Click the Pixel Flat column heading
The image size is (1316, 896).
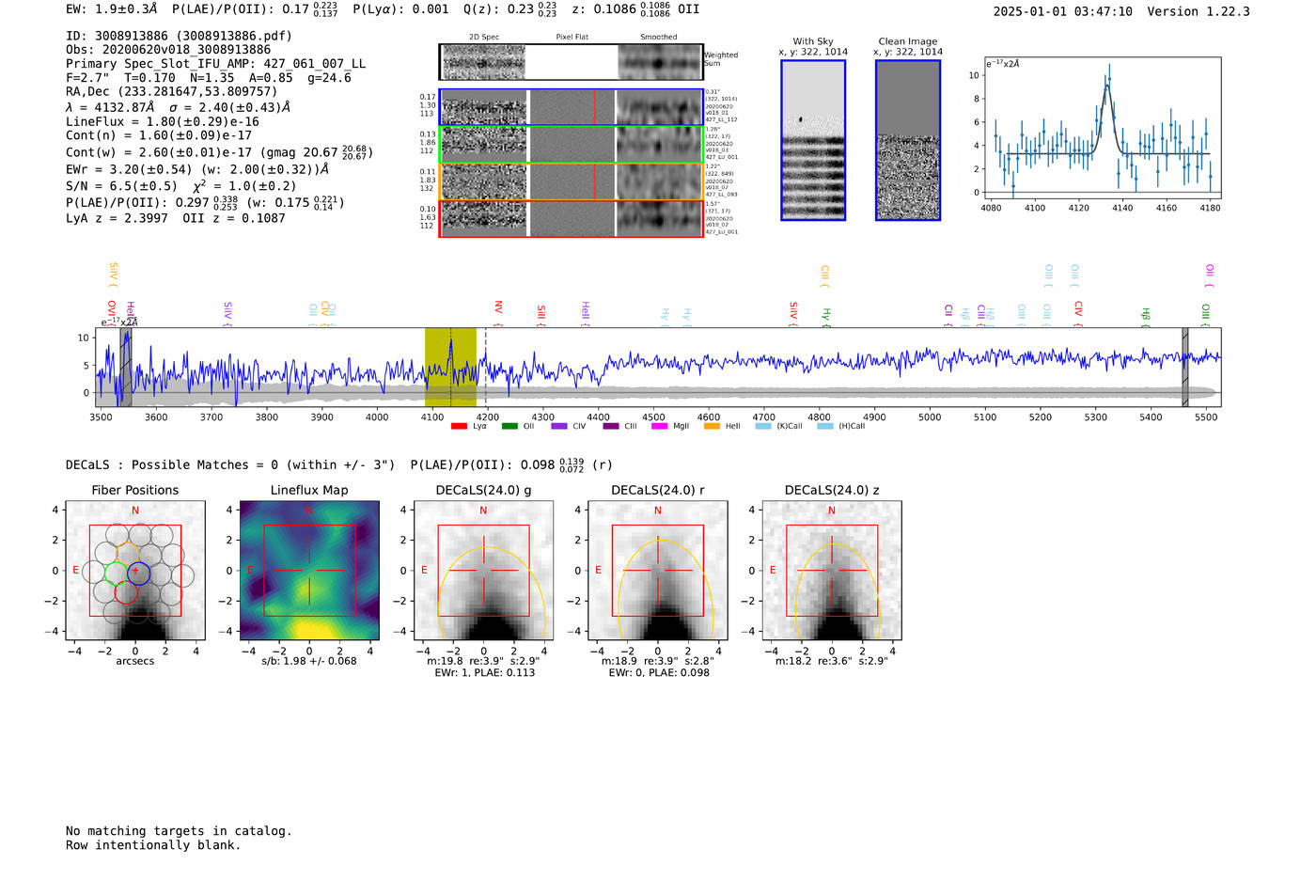click(x=572, y=37)
